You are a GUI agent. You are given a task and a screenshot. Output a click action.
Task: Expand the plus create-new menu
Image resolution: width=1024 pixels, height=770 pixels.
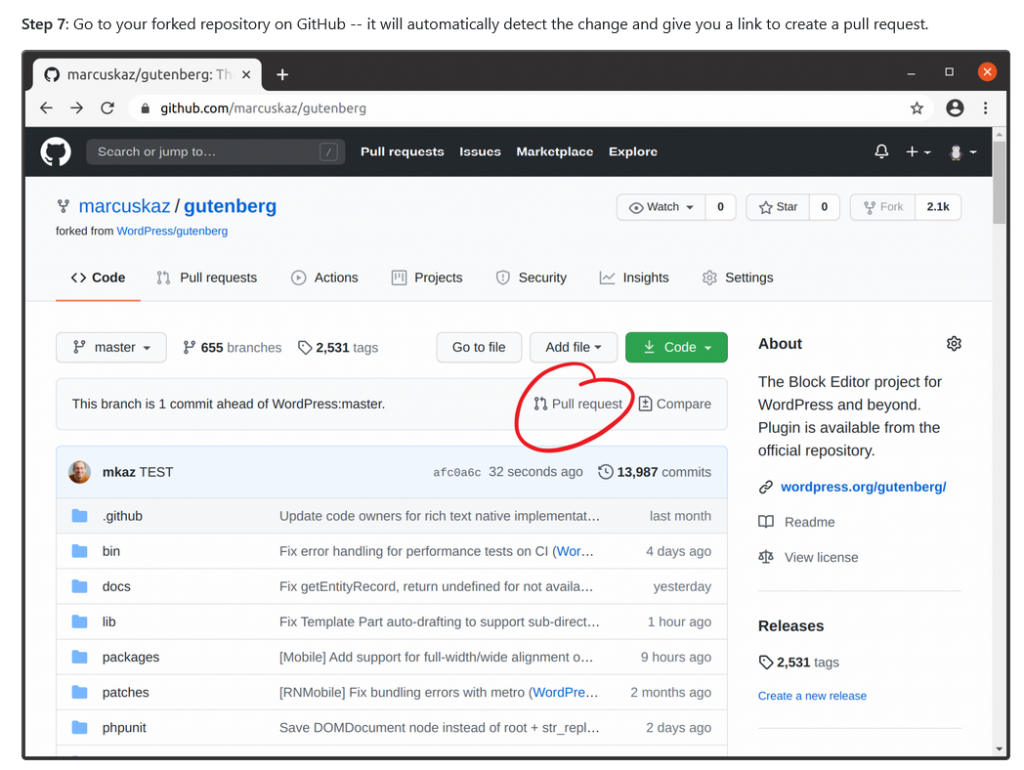pos(917,152)
